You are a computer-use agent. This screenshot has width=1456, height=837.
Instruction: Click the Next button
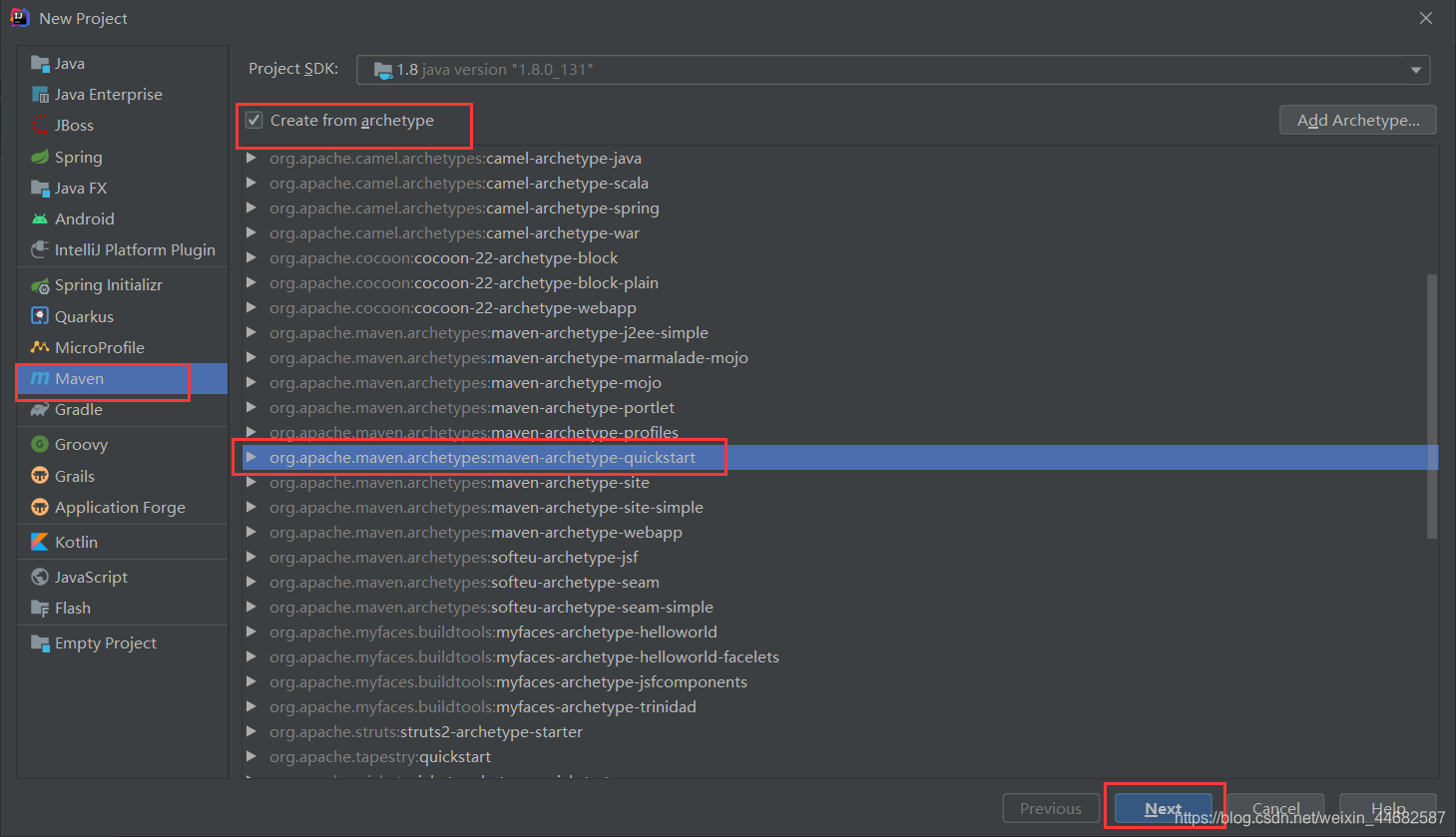[x=1163, y=808]
